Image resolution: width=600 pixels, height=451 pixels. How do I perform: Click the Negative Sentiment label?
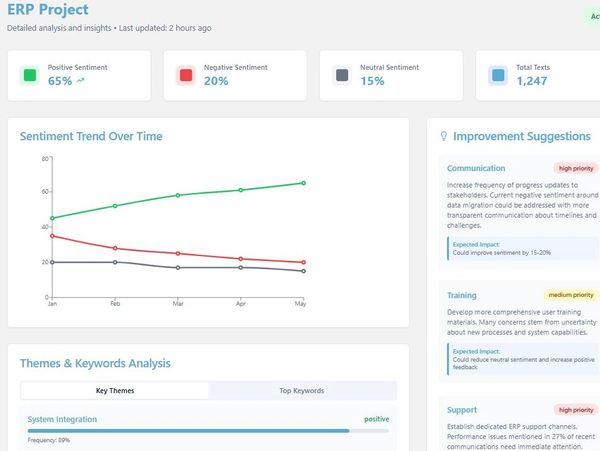[x=236, y=67]
